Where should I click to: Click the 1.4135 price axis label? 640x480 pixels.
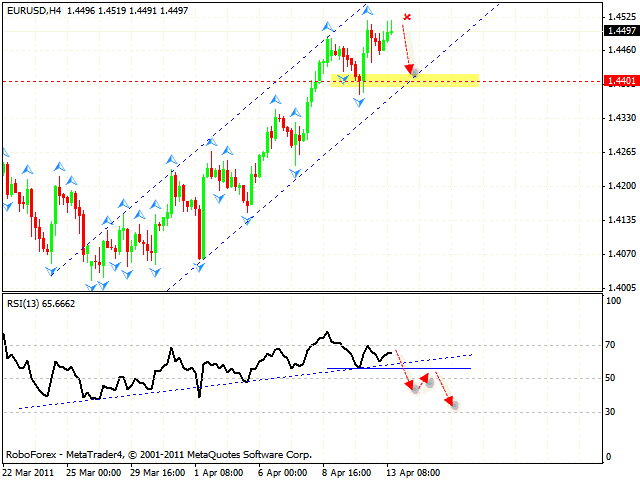622,220
